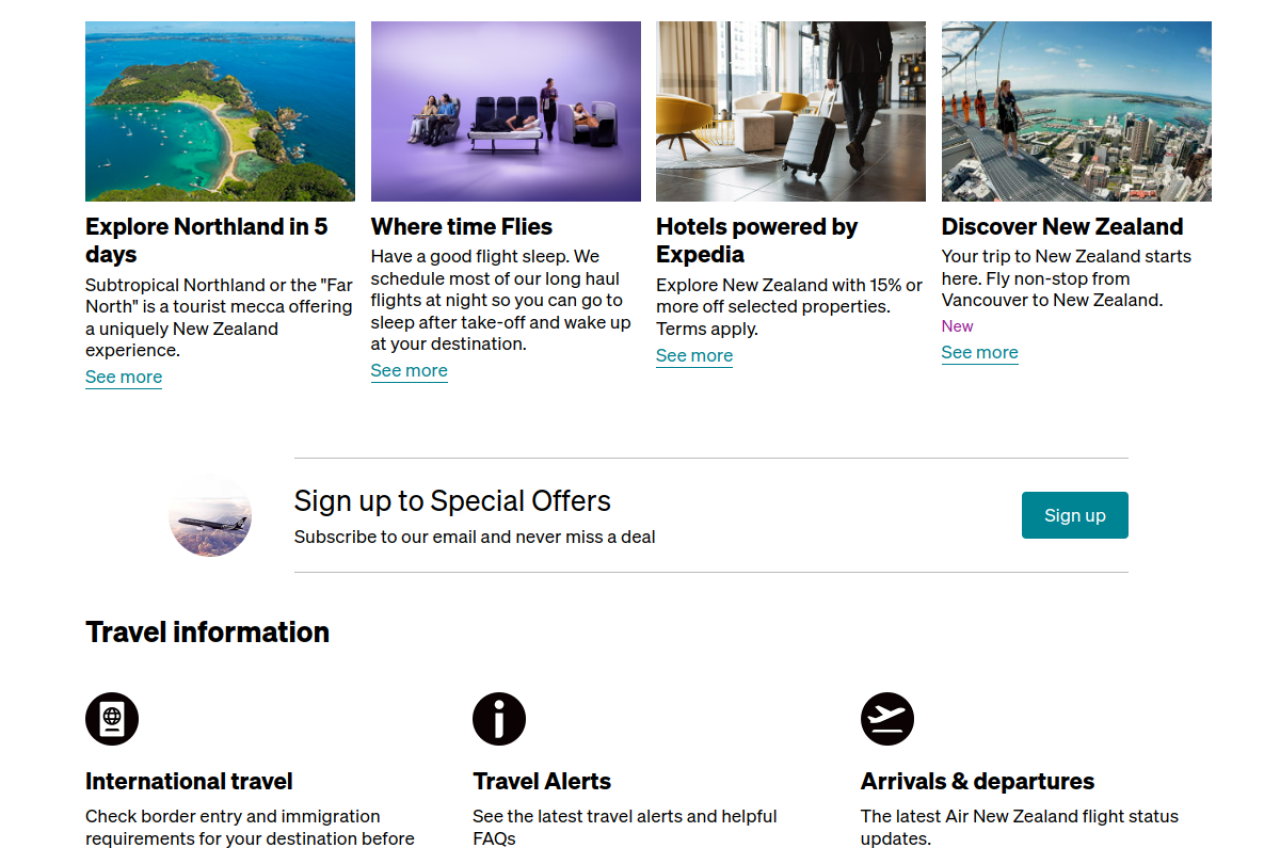The width and height of the screenshot is (1280, 853).
Task: Open the International travel heading link
Action: click(189, 781)
